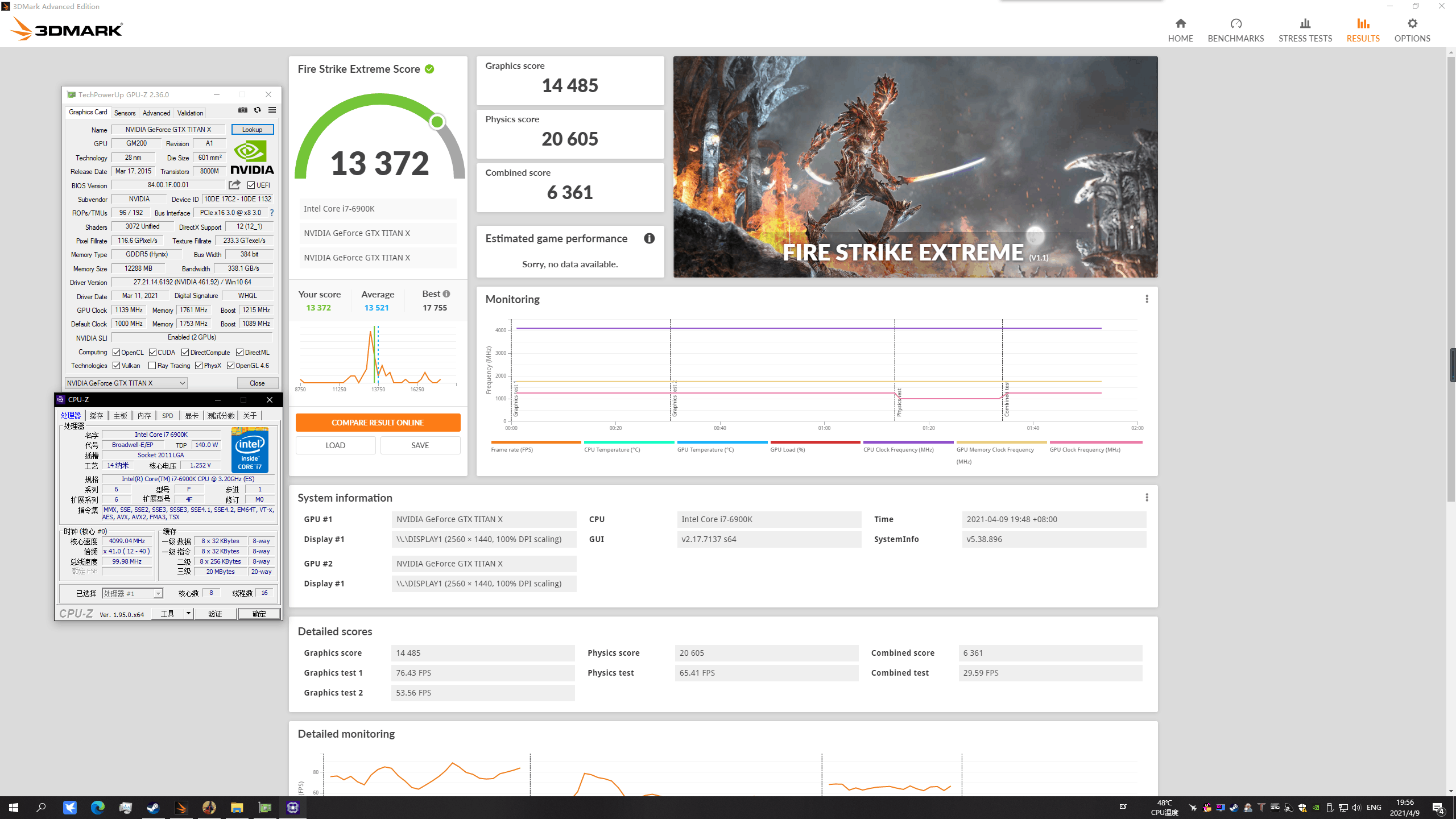This screenshot has height=819, width=1456.
Task: Click the Lookup button in GPU-Z
Action: pyautogui.click(x=252, y=130)
